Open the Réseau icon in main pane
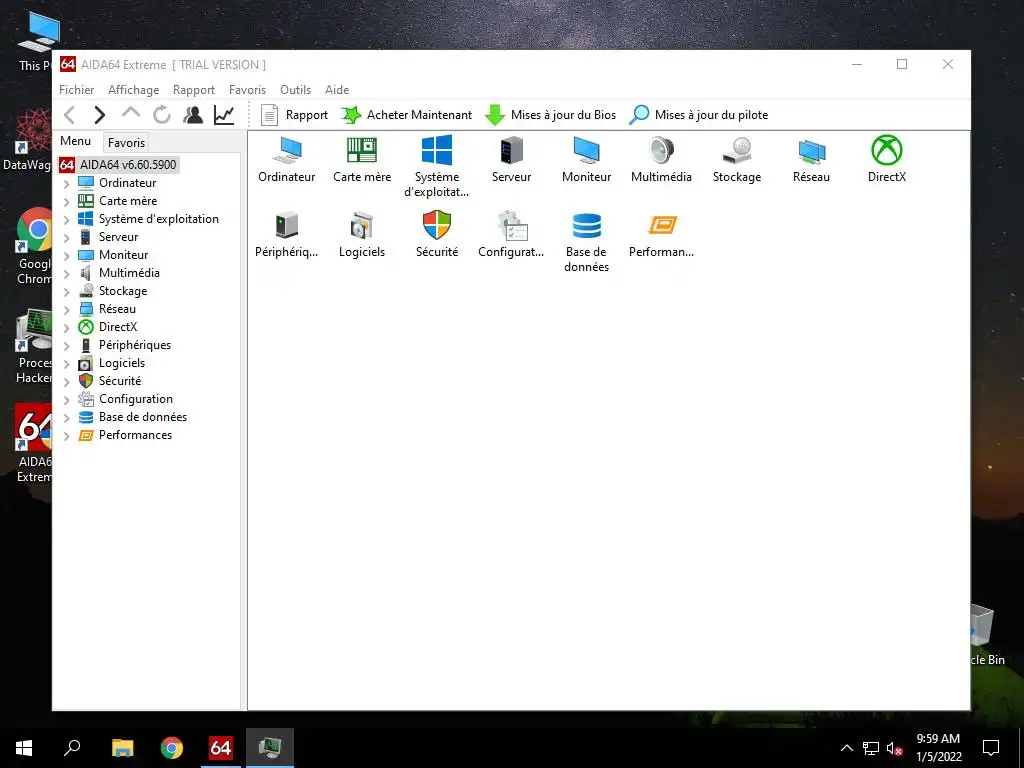Viewport: 1024px width, 768px height. click(812, 152)
